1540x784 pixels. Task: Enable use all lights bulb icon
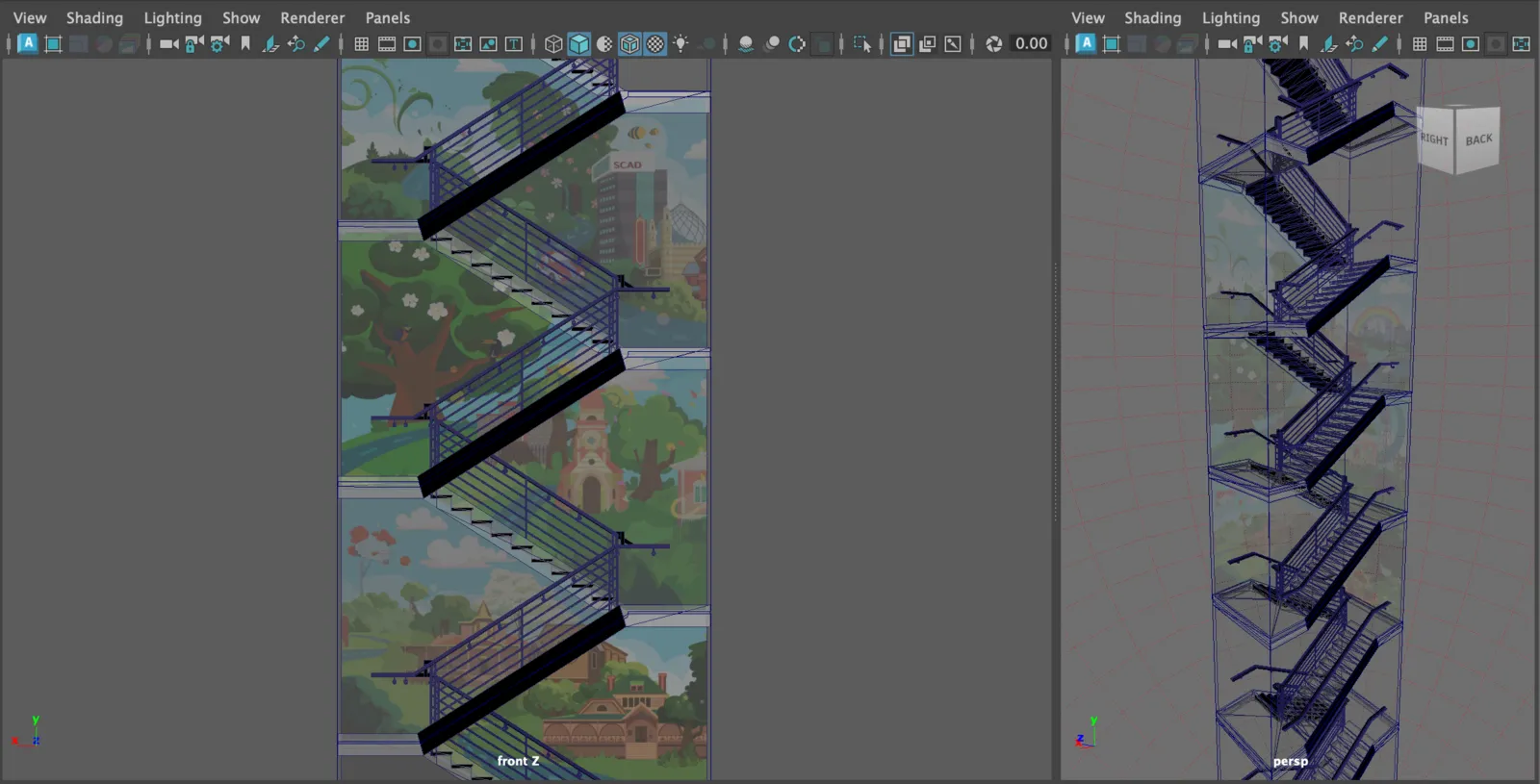coord(680,43)
